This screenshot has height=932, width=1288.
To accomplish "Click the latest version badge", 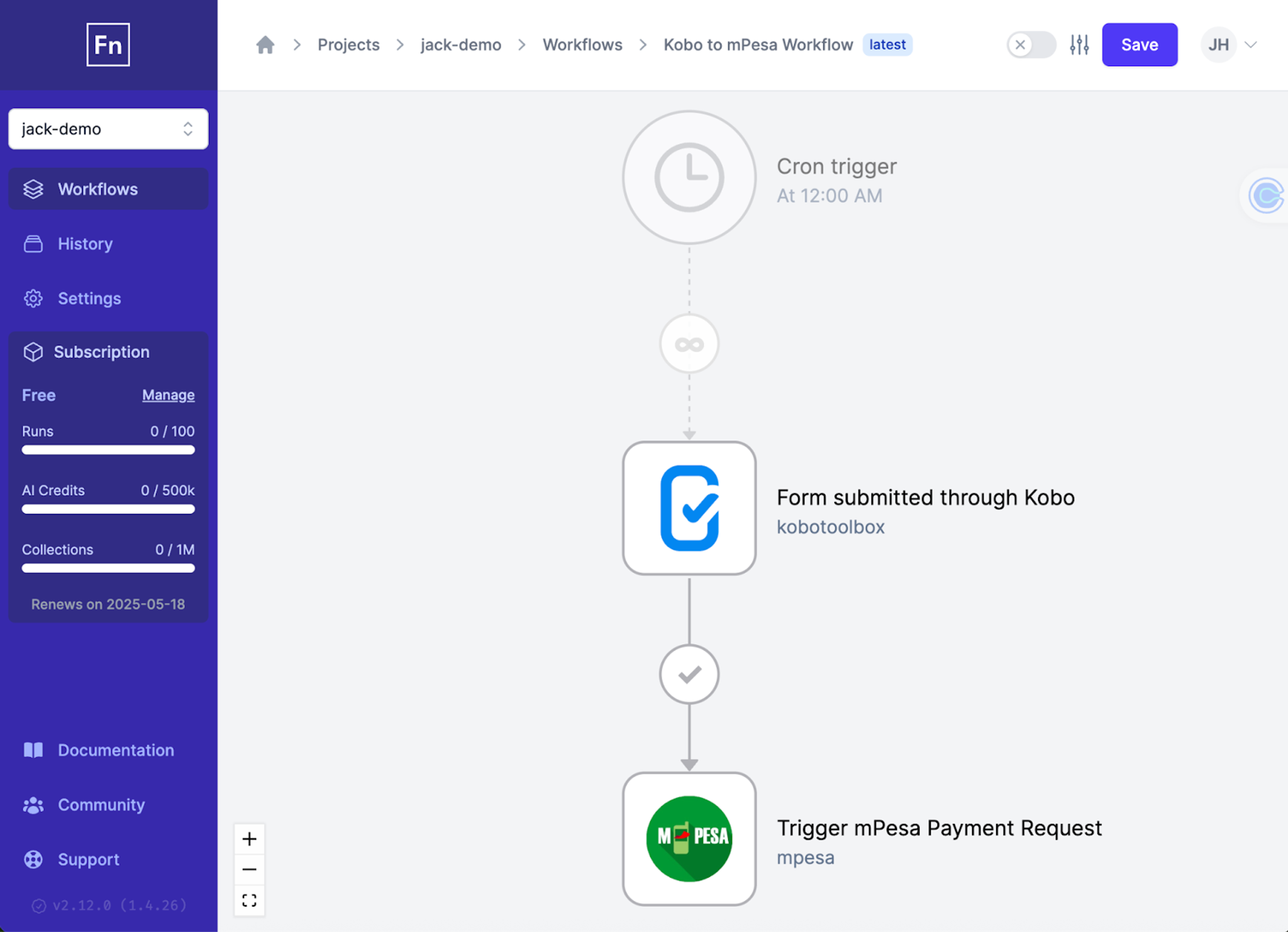I will pos(887,45).
